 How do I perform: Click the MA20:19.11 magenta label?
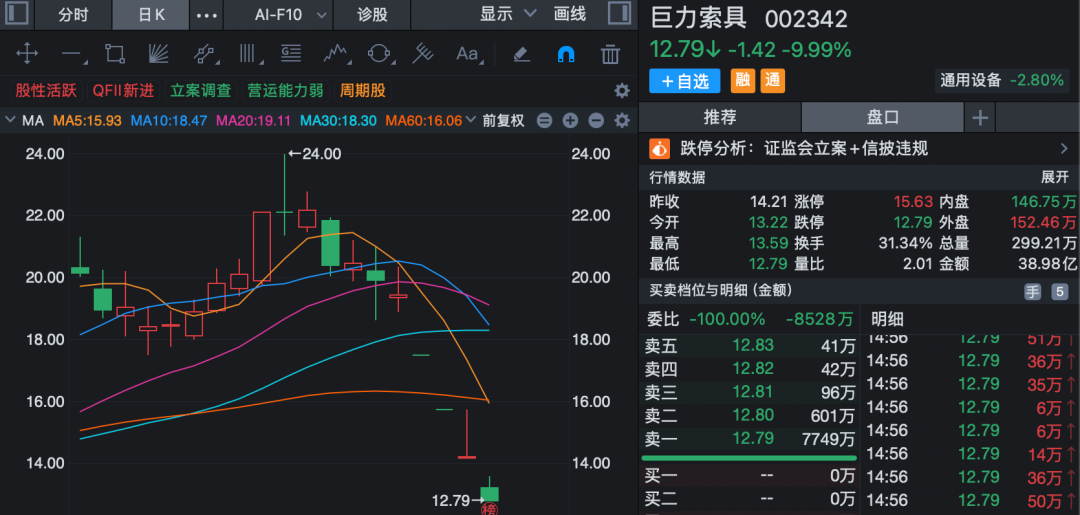coord(254,121)
